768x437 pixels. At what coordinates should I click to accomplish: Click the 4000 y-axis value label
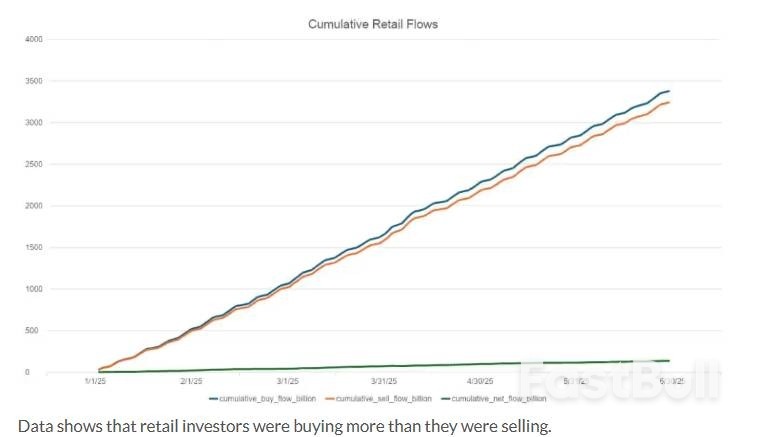(x=34, y=39)
